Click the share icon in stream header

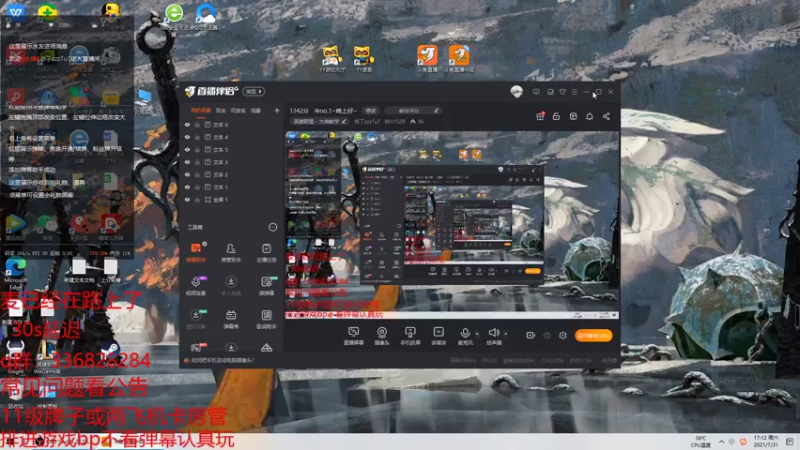pyautogui.click(x=606, y=116)
